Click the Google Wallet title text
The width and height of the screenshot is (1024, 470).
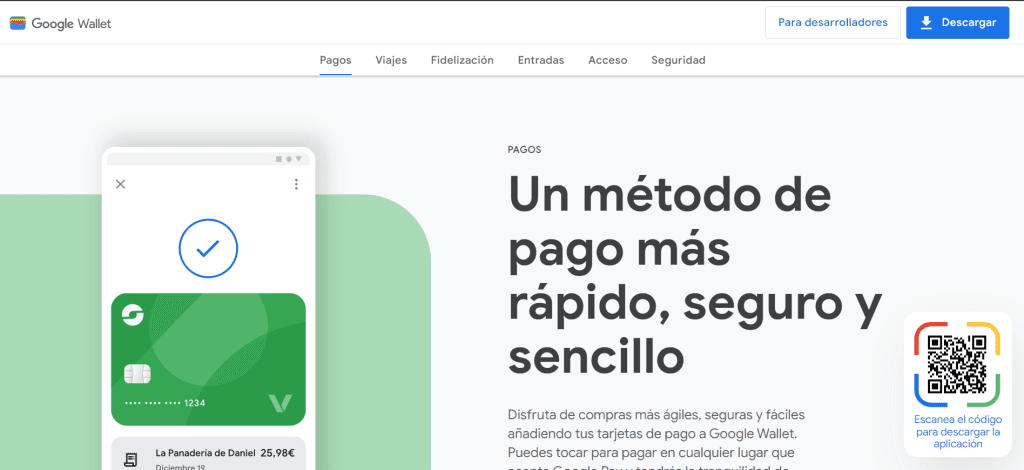point(71,23)
